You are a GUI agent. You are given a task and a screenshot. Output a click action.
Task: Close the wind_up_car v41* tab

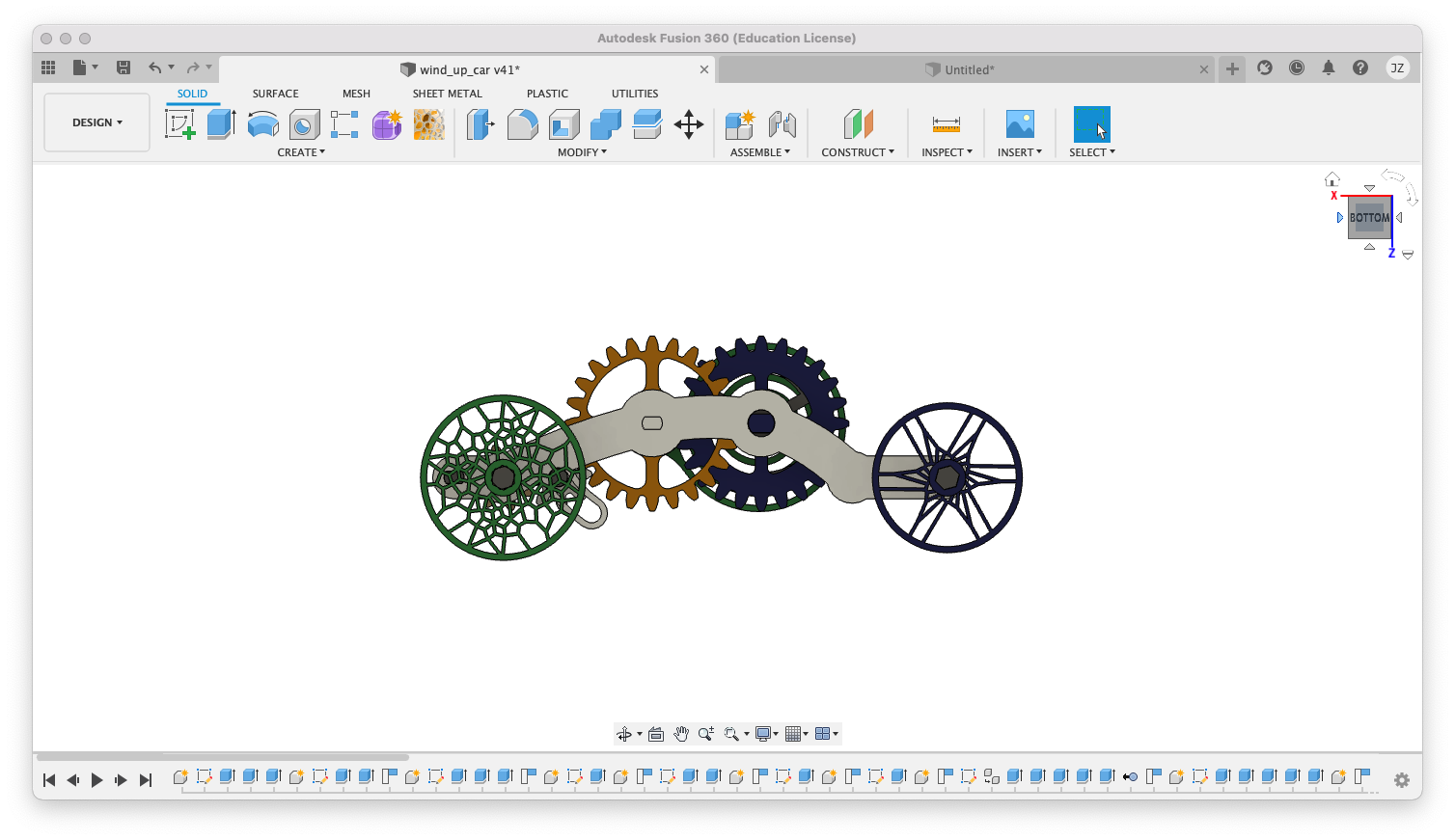click(x=704, y=69)
